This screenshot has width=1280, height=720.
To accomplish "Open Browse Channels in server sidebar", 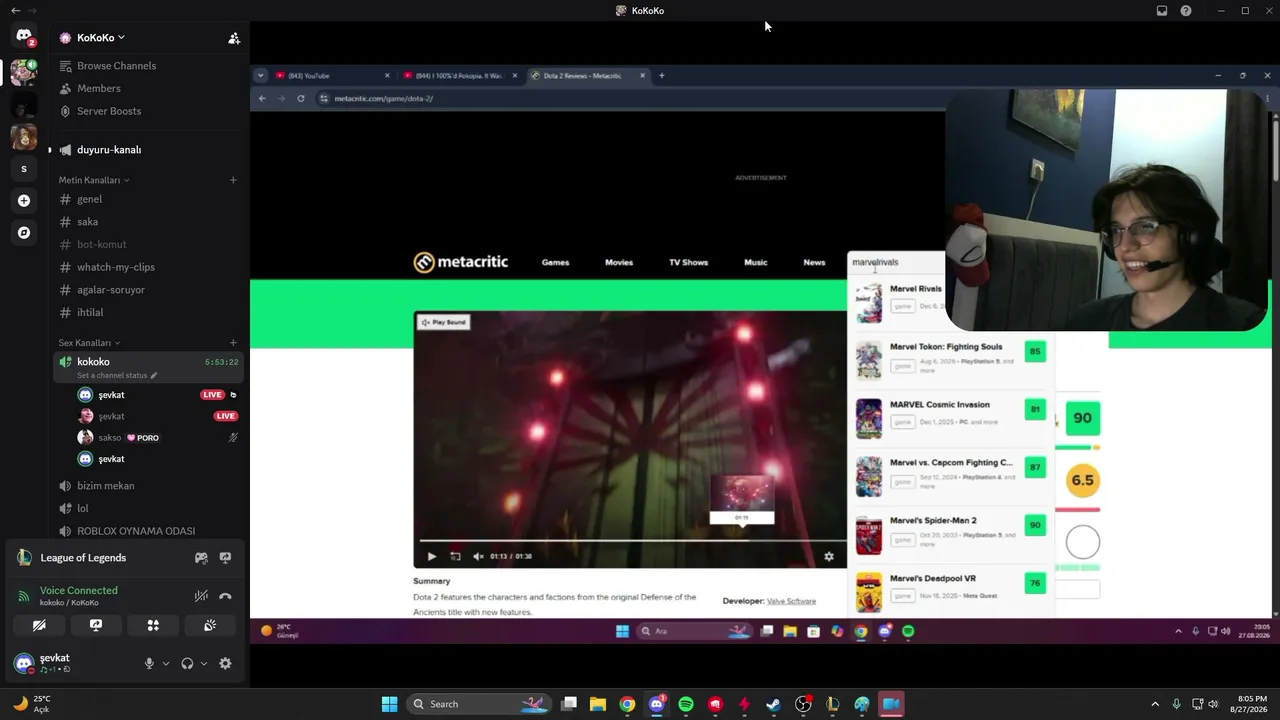I will (x=148, y=66).
